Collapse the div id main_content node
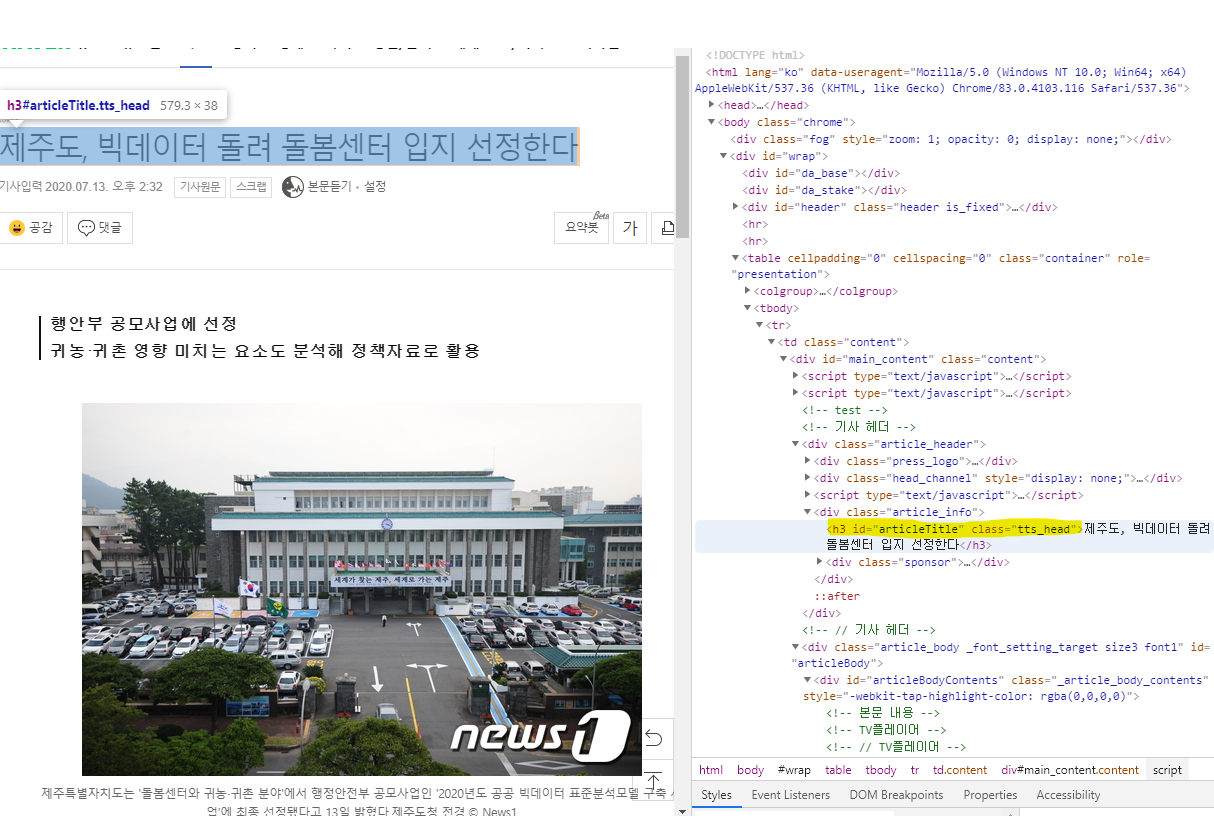 click(x=783, y=360)
